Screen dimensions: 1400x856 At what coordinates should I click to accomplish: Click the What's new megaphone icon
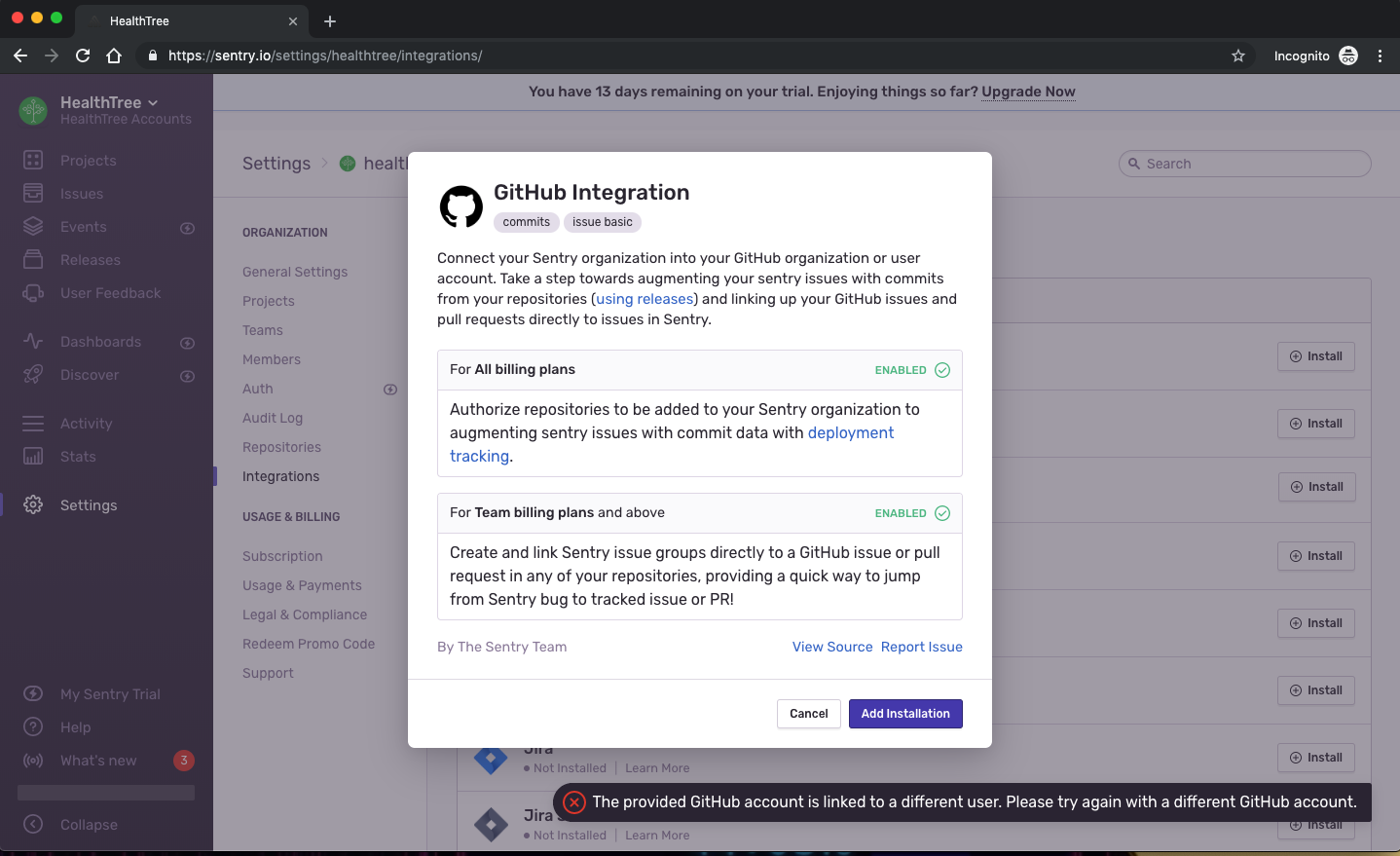33,760
